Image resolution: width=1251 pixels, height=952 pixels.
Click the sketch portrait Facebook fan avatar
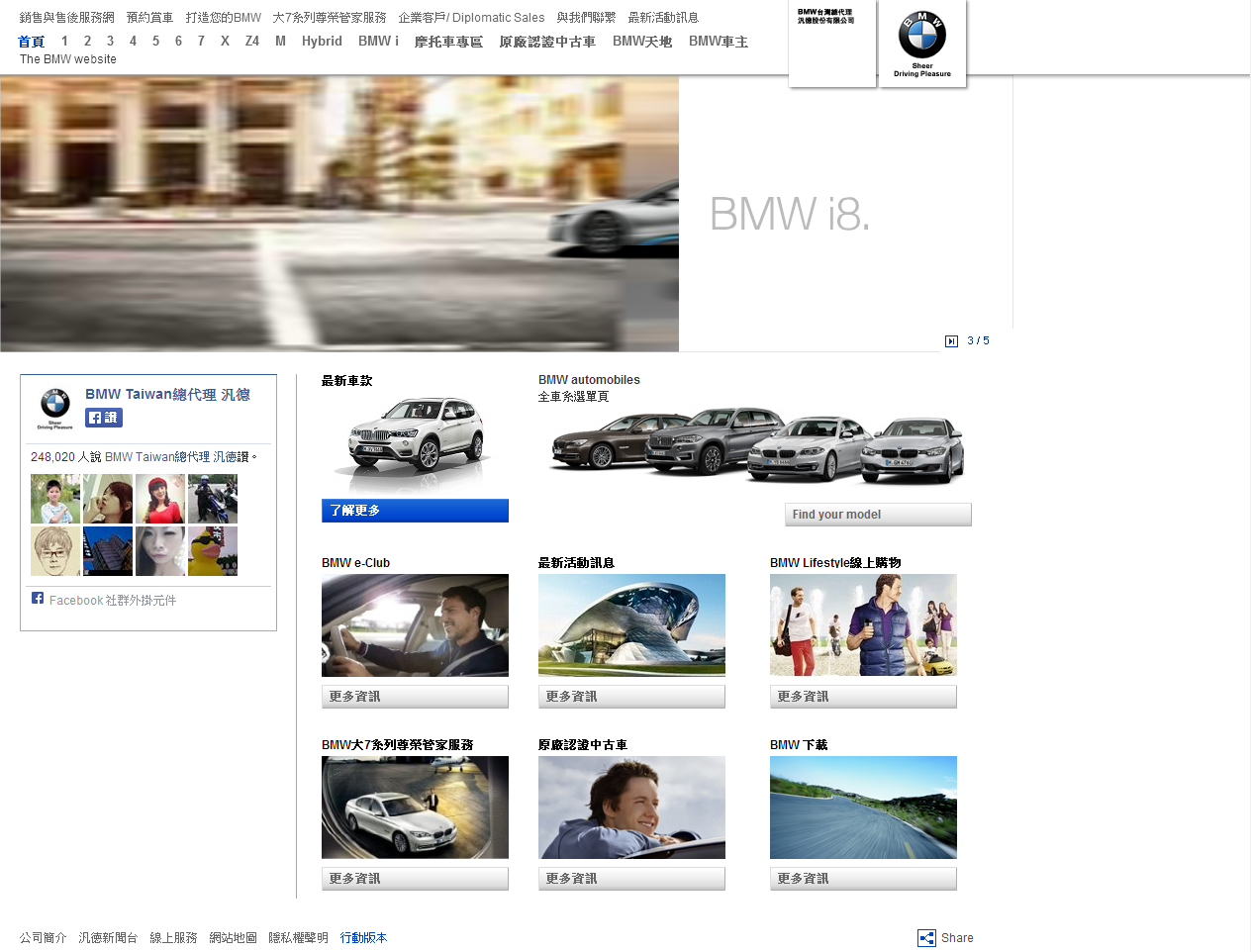(x=55, y=551)
